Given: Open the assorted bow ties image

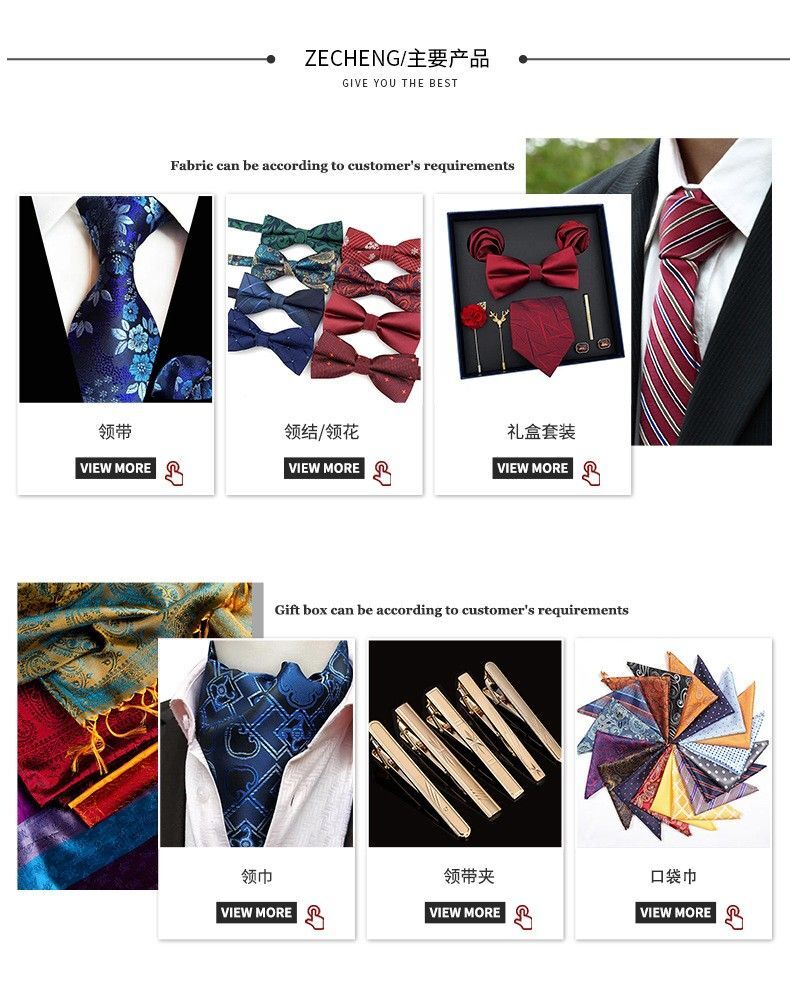Looking at the screenshot, I should tap(324, 299).
